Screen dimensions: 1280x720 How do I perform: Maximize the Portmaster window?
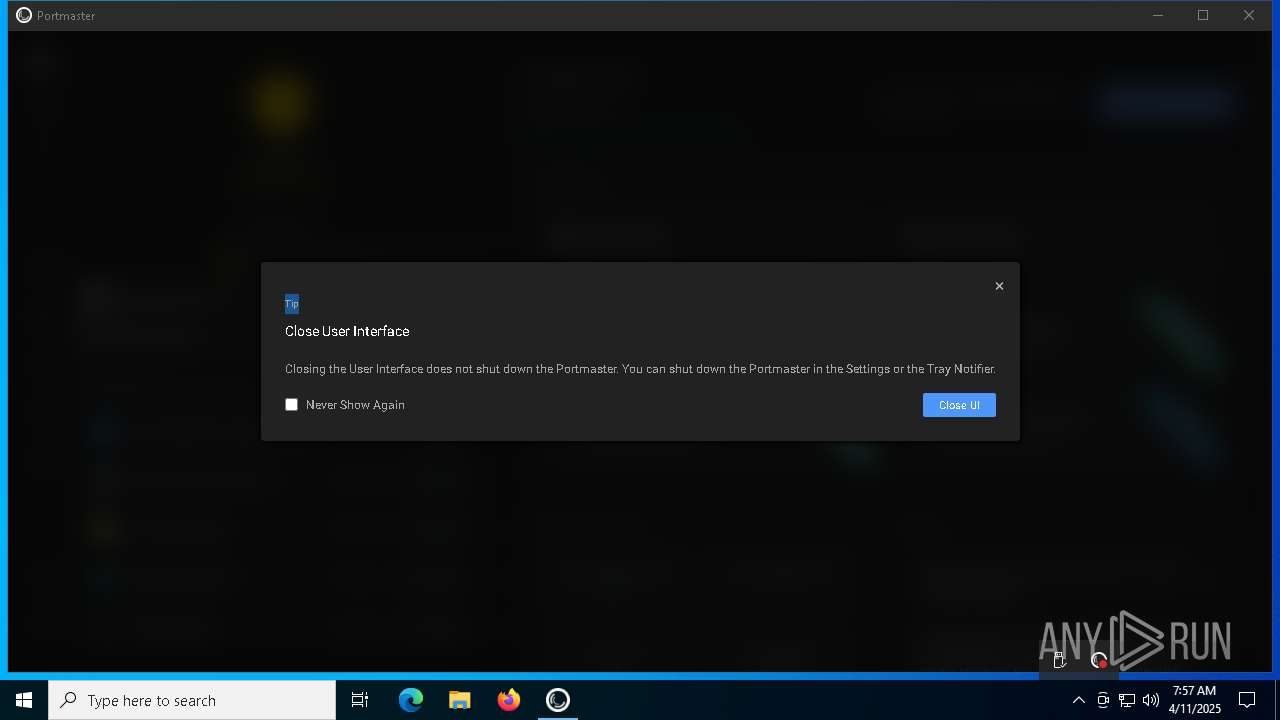[1203, 15]
